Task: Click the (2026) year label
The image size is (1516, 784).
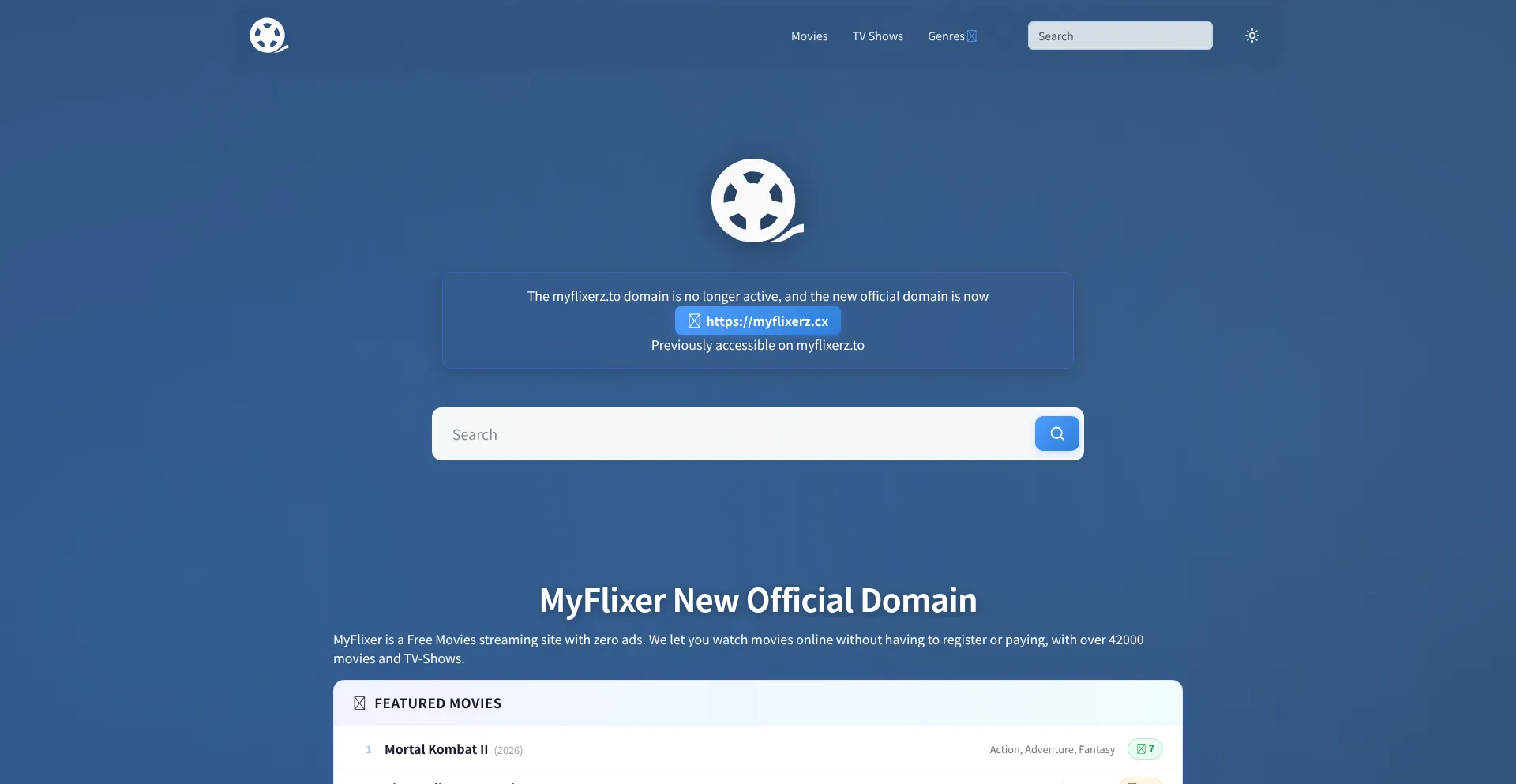Action: pyautogui.click(x=508, y=750)
